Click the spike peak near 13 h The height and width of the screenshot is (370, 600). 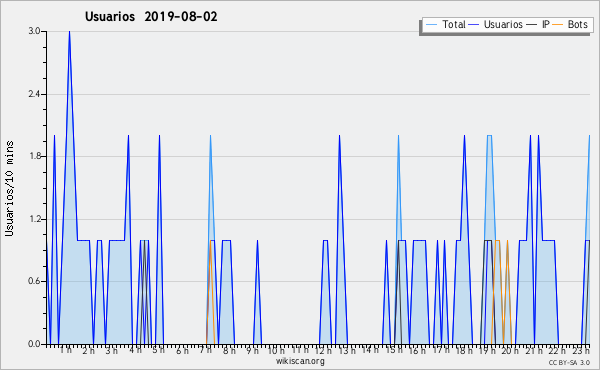339,136
